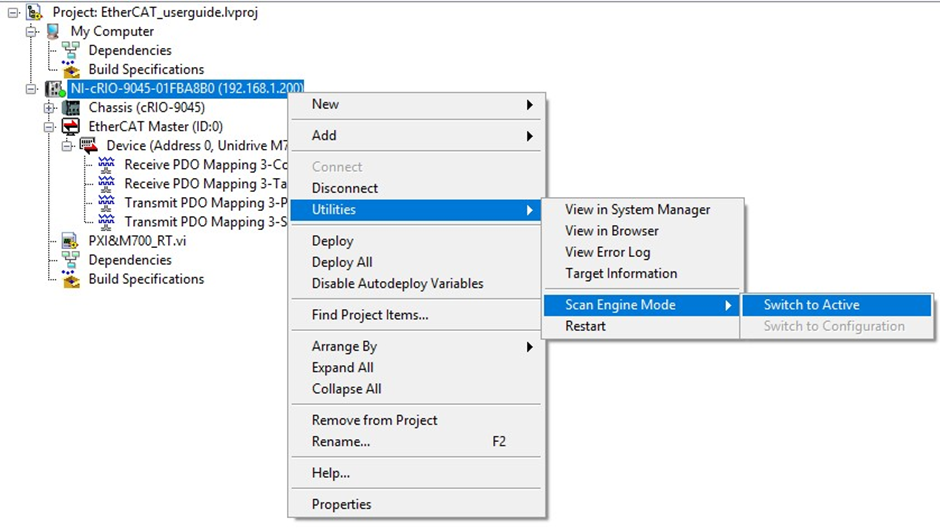Click the EtherCAT Master icon

click(x=71, y=126)
